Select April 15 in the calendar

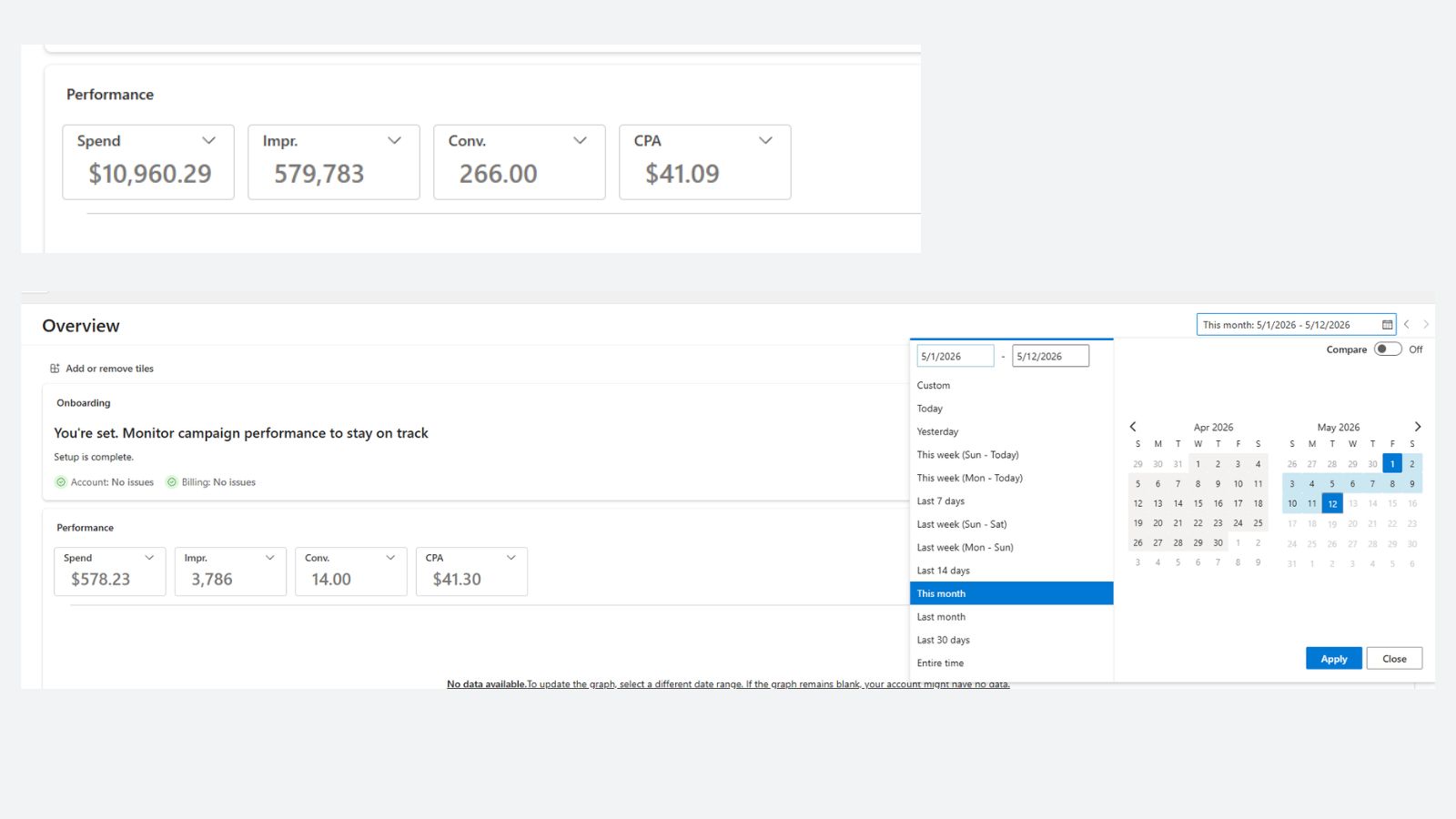[1198, 504]
